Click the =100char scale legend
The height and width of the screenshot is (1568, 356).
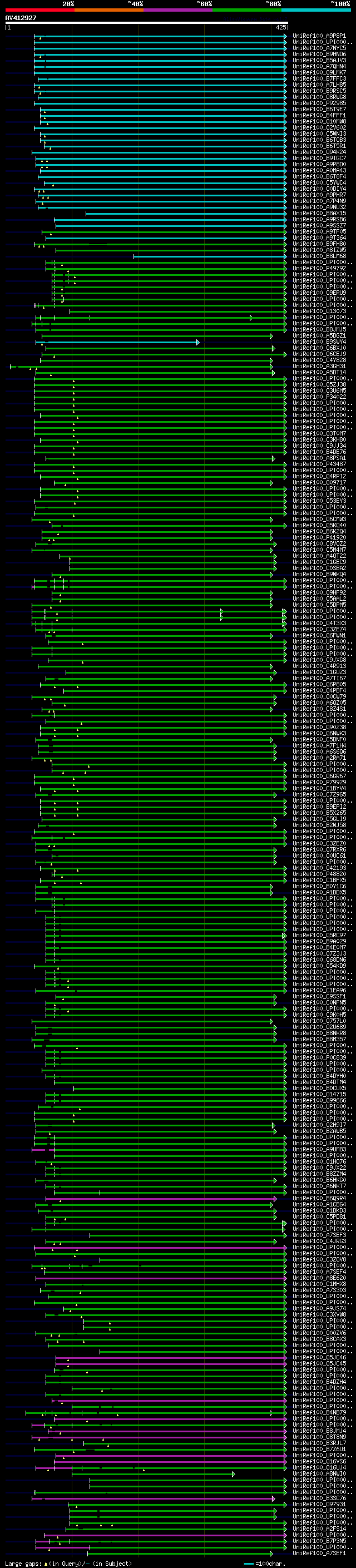click(x=264, y=1563)
